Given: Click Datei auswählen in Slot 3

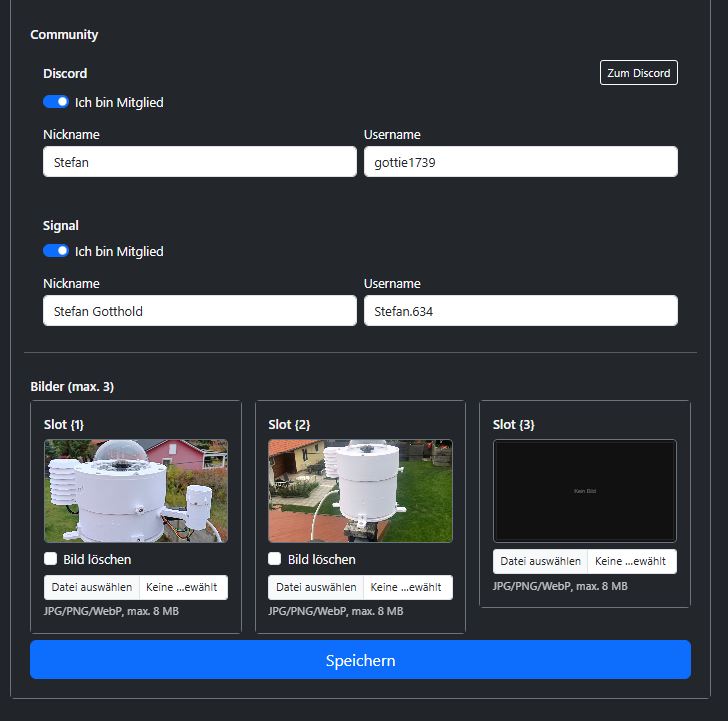Looking at the screenshot, I should pyautogui.click(x=541, y=562).
